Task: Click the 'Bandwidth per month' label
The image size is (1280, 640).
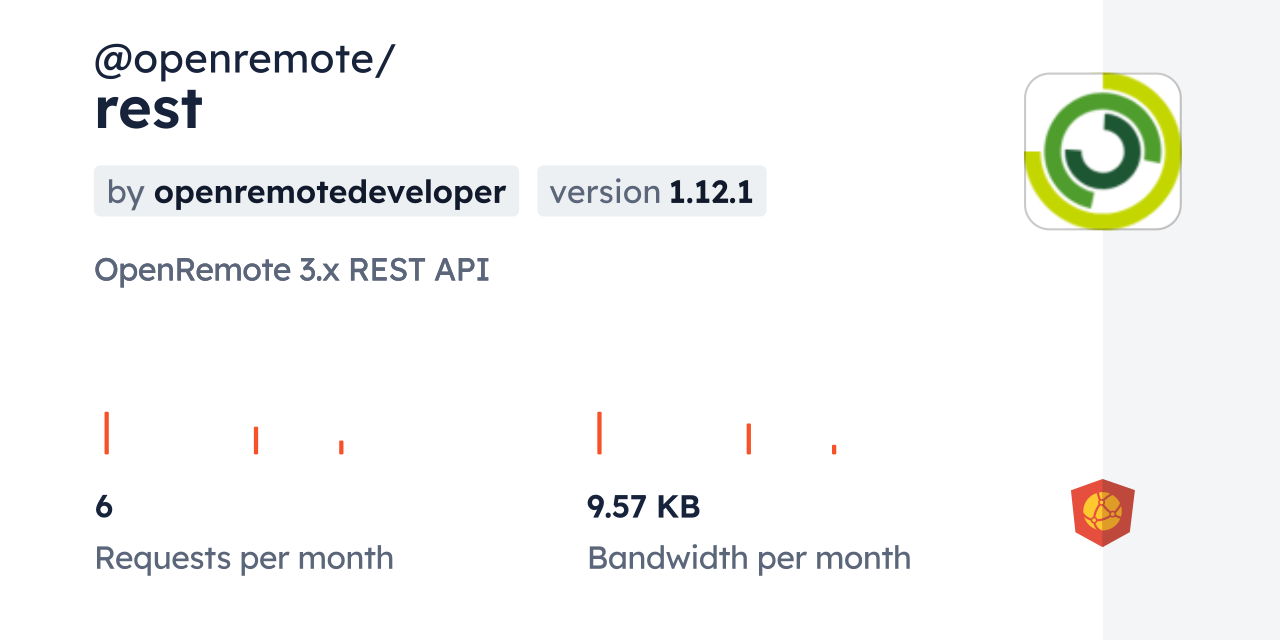Action: (x=748, y=558)
